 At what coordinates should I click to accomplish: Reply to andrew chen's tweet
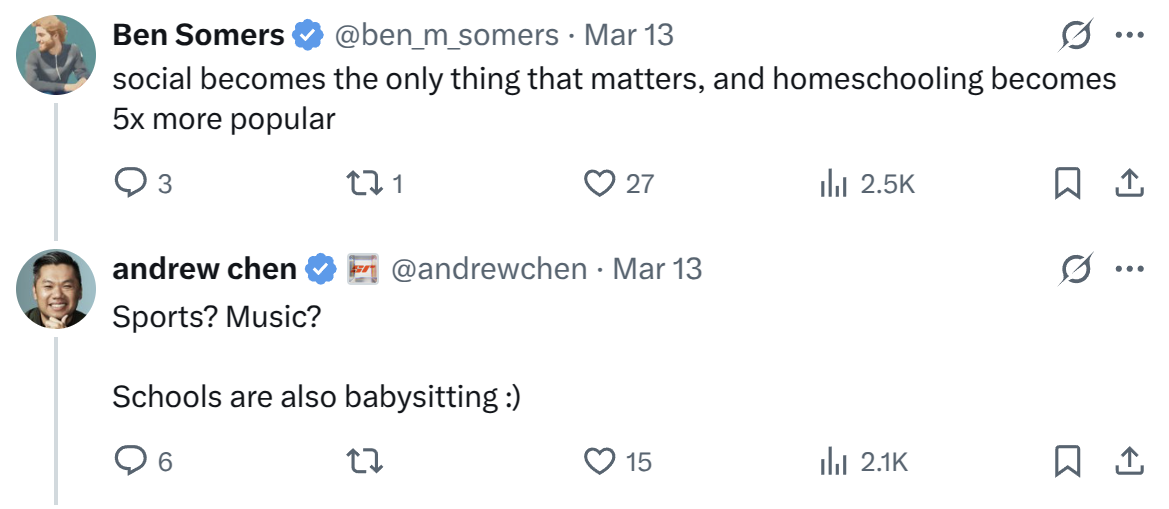tap(131, 461)
